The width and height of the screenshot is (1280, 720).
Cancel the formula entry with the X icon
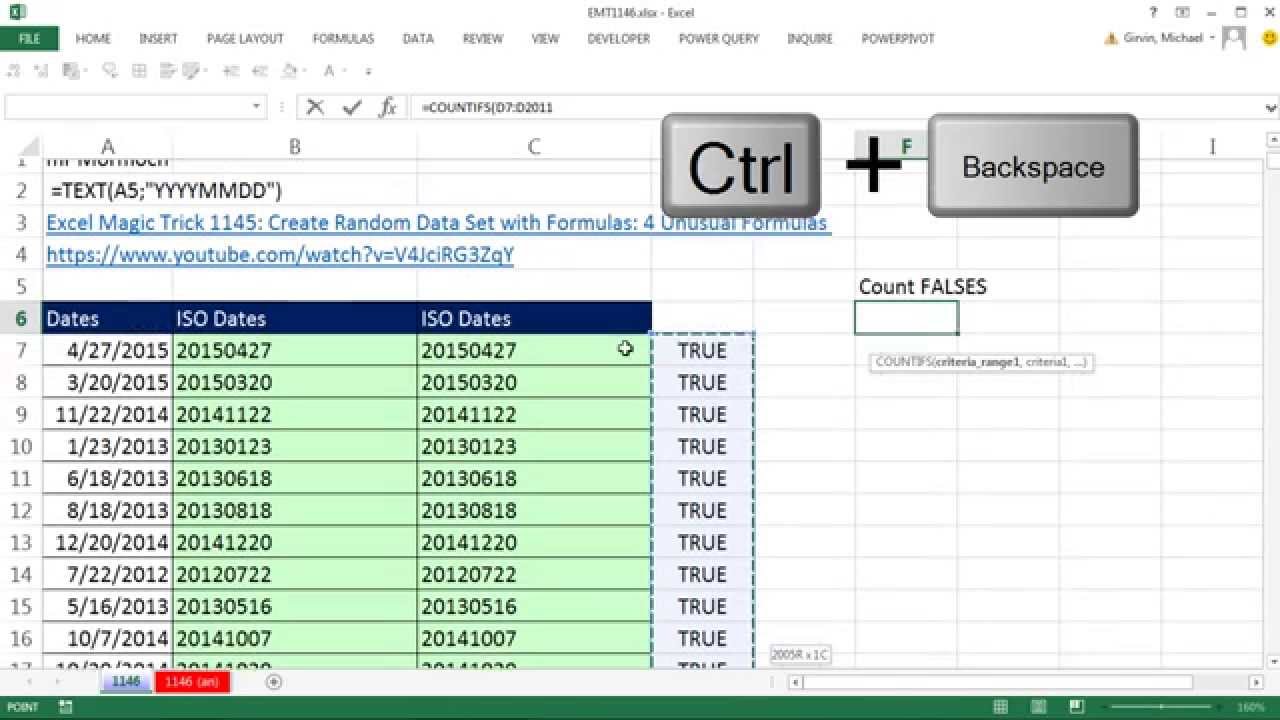[315, 107]
